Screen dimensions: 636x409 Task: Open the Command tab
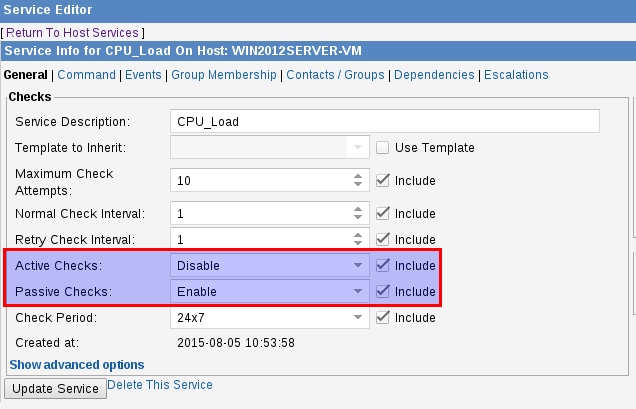pyautogui.click(x=86, y=75)
